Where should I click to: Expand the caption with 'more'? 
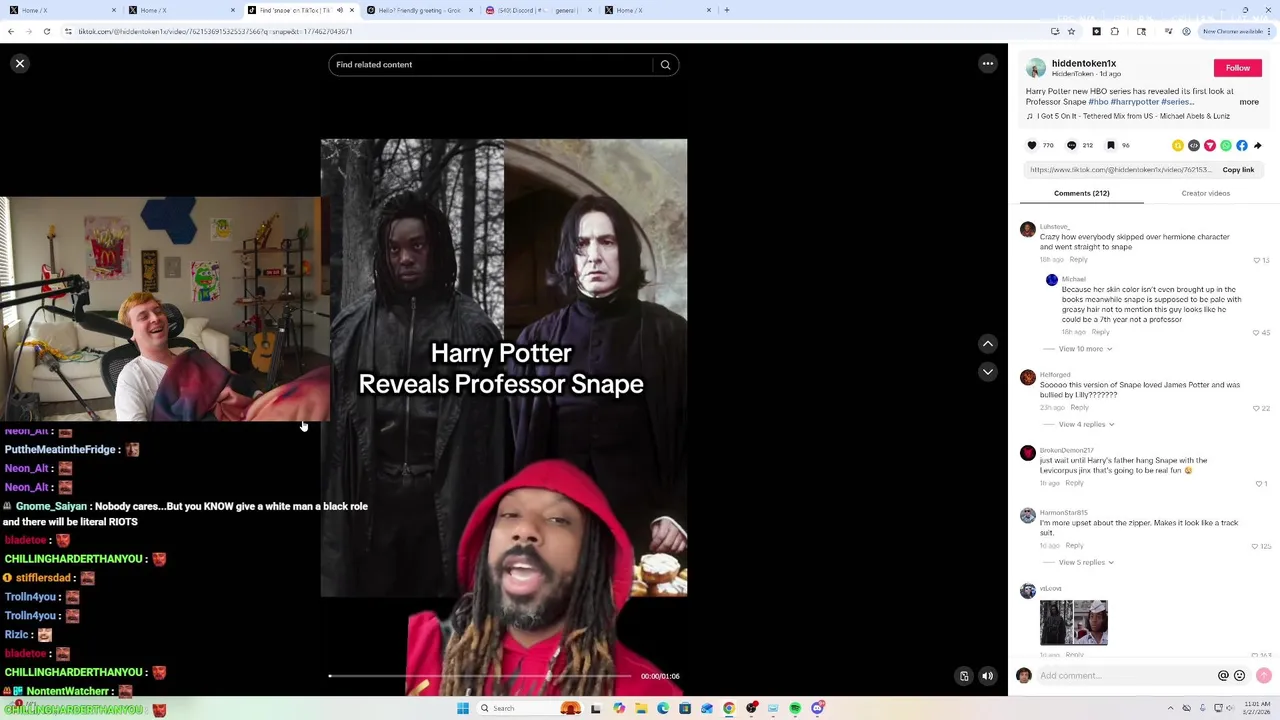pyautogui.click(x=1249, y=102)
